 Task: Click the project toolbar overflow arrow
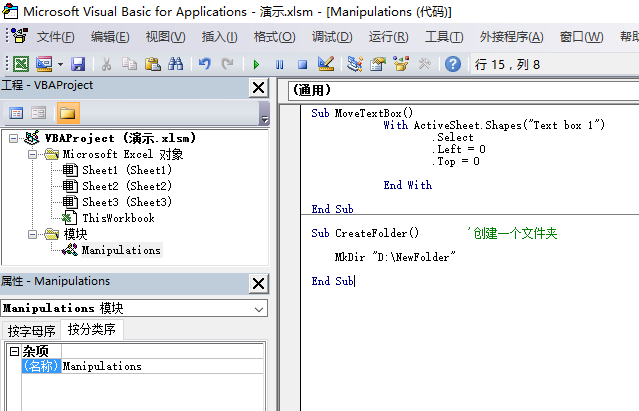point(264,113)
